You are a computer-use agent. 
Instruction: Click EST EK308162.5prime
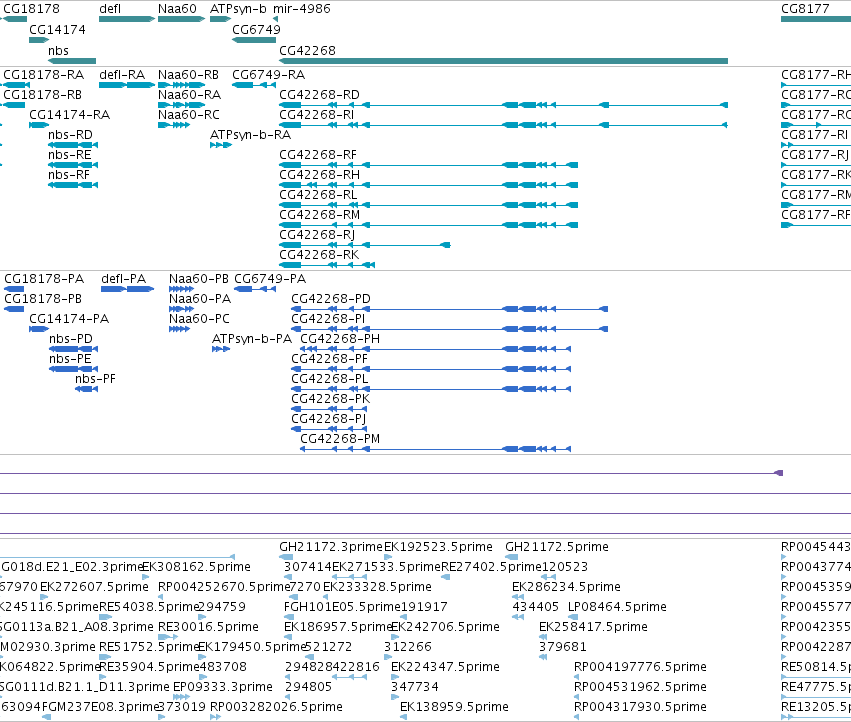[x=145, y=577]
